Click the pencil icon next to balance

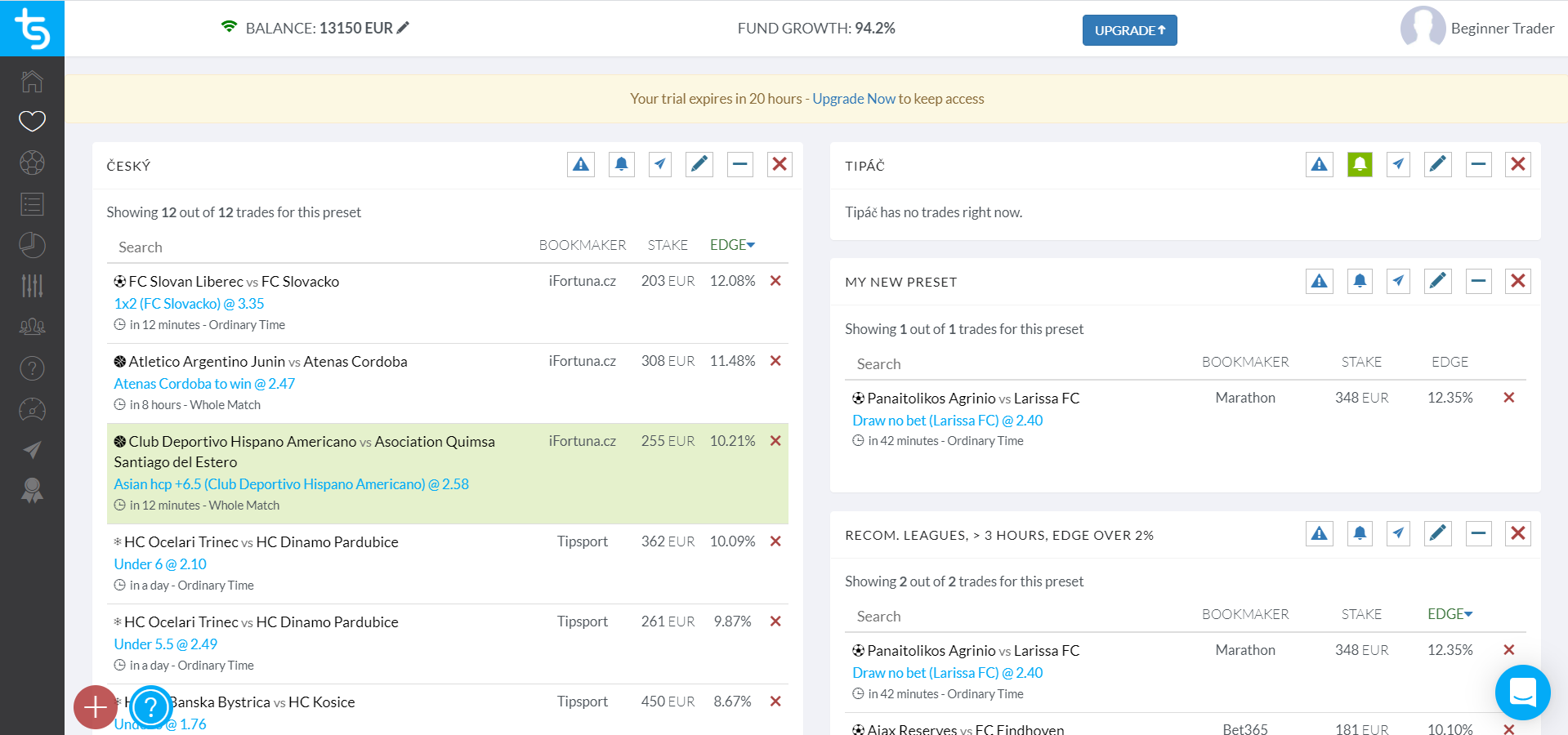click(403, 28)
